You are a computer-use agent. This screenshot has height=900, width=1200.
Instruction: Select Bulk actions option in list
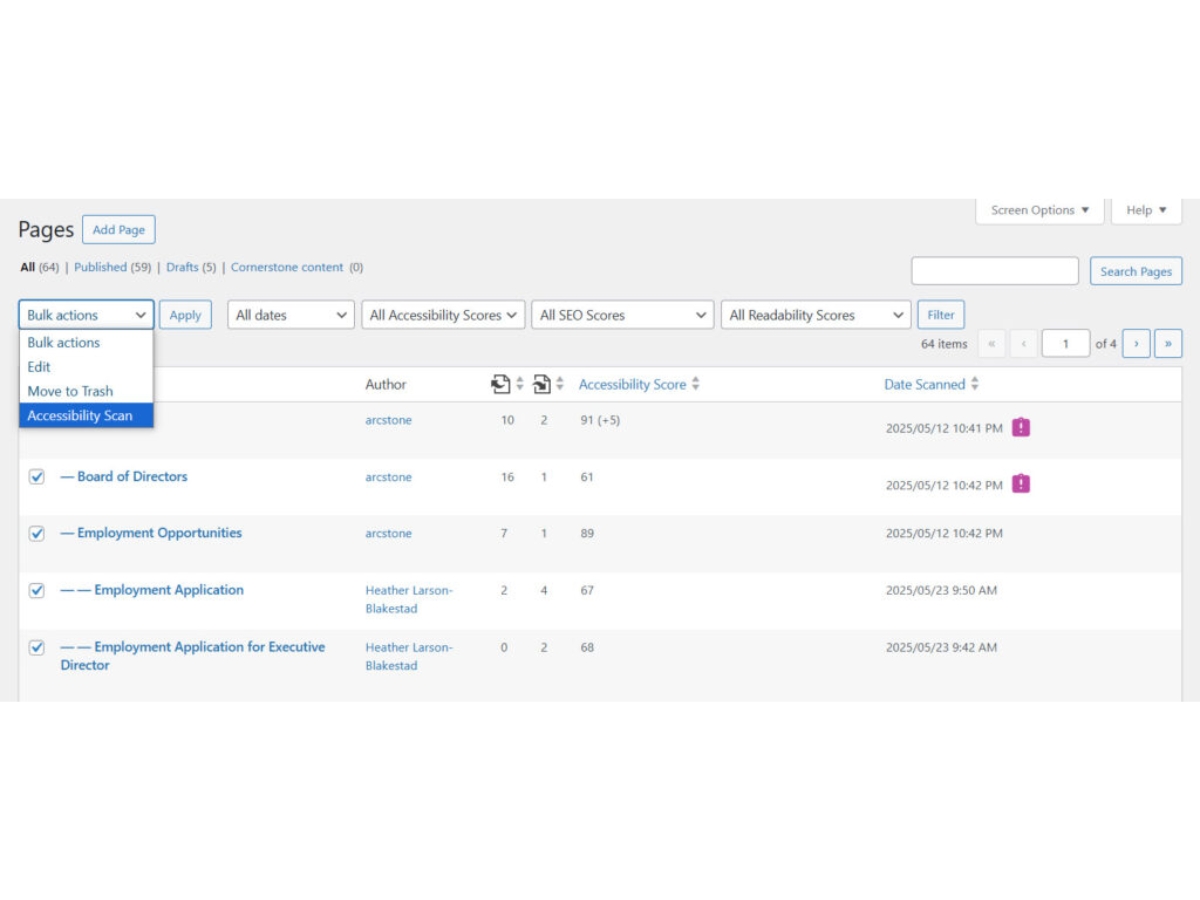click(x=86, y=342)
